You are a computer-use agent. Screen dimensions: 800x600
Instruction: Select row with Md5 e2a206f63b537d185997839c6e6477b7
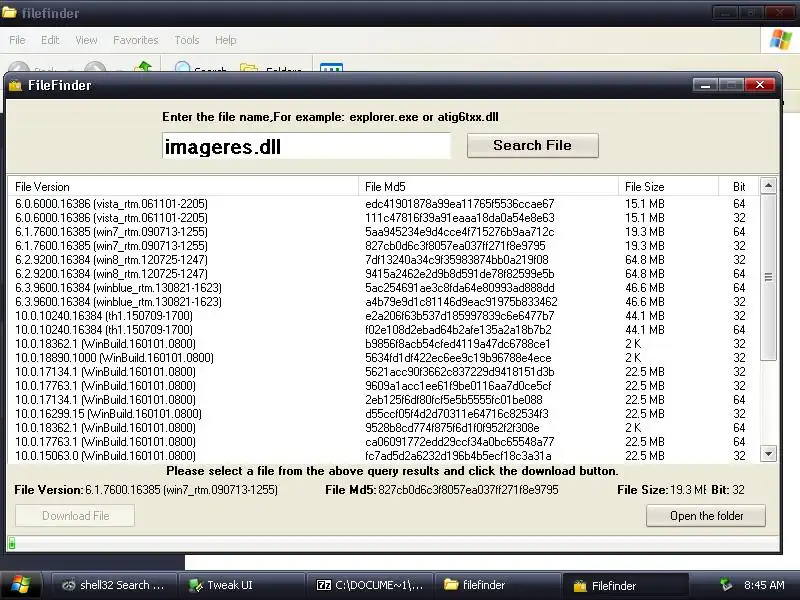click(383, 316)
